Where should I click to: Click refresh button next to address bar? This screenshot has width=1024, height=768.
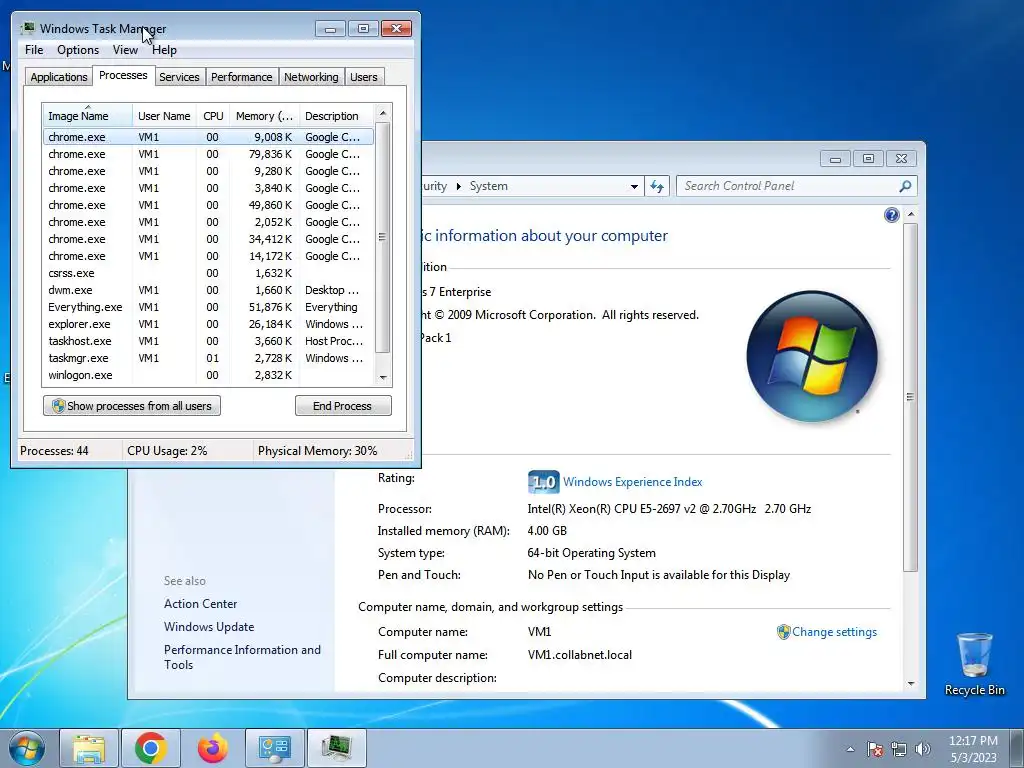(657, 186)
